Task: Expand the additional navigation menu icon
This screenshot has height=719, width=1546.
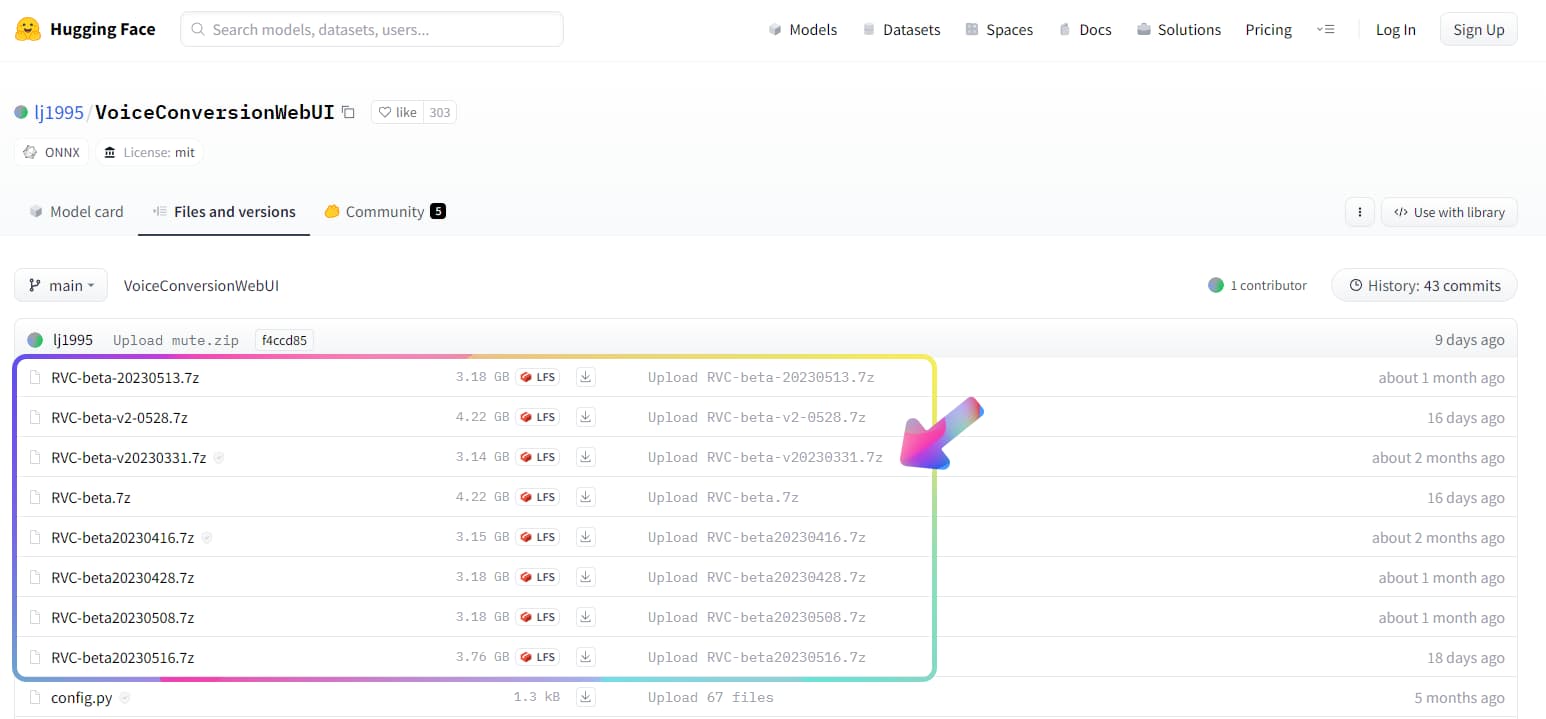Action: pos(1325,29)
